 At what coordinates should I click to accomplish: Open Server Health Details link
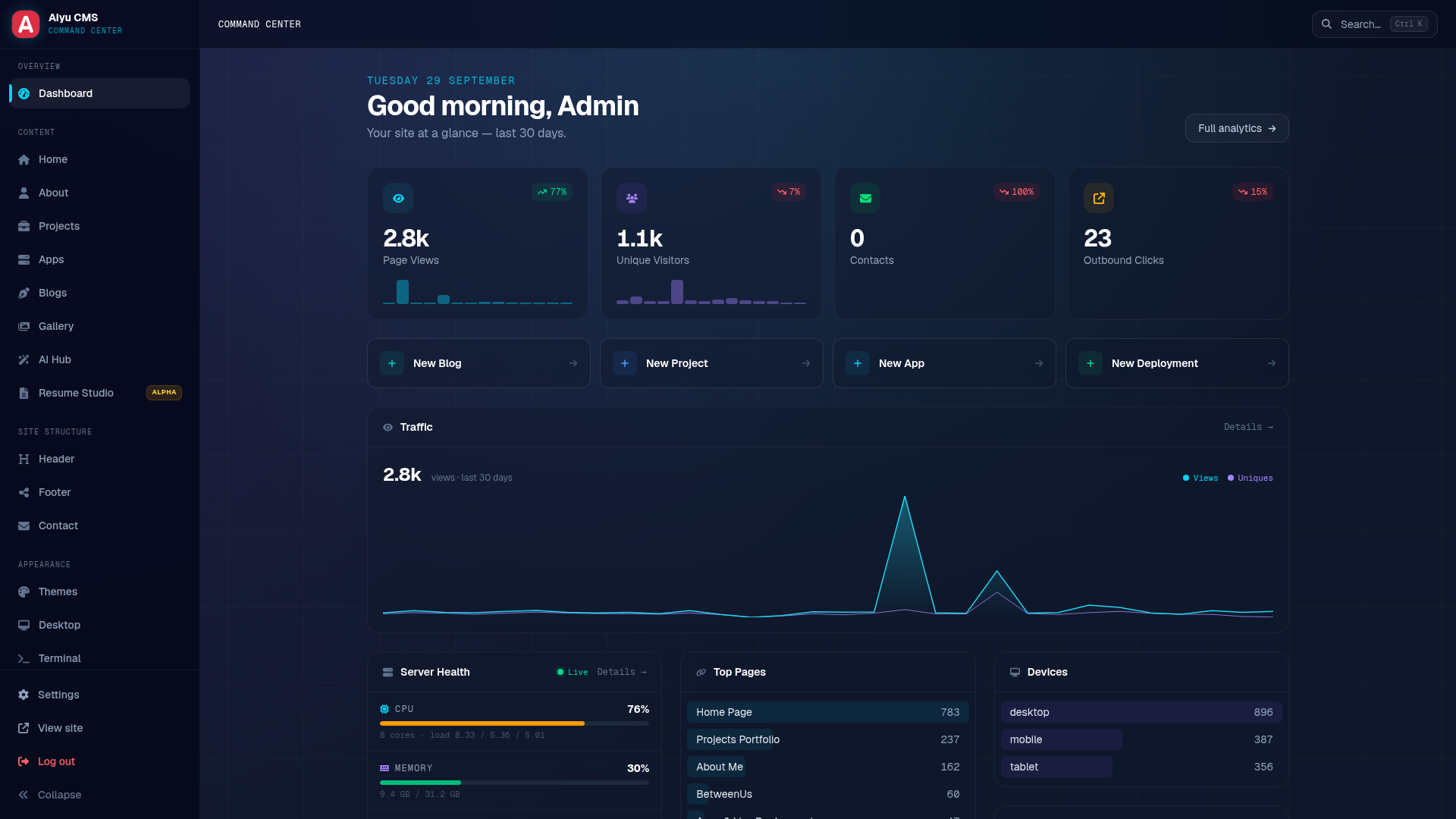coord(622,672)
